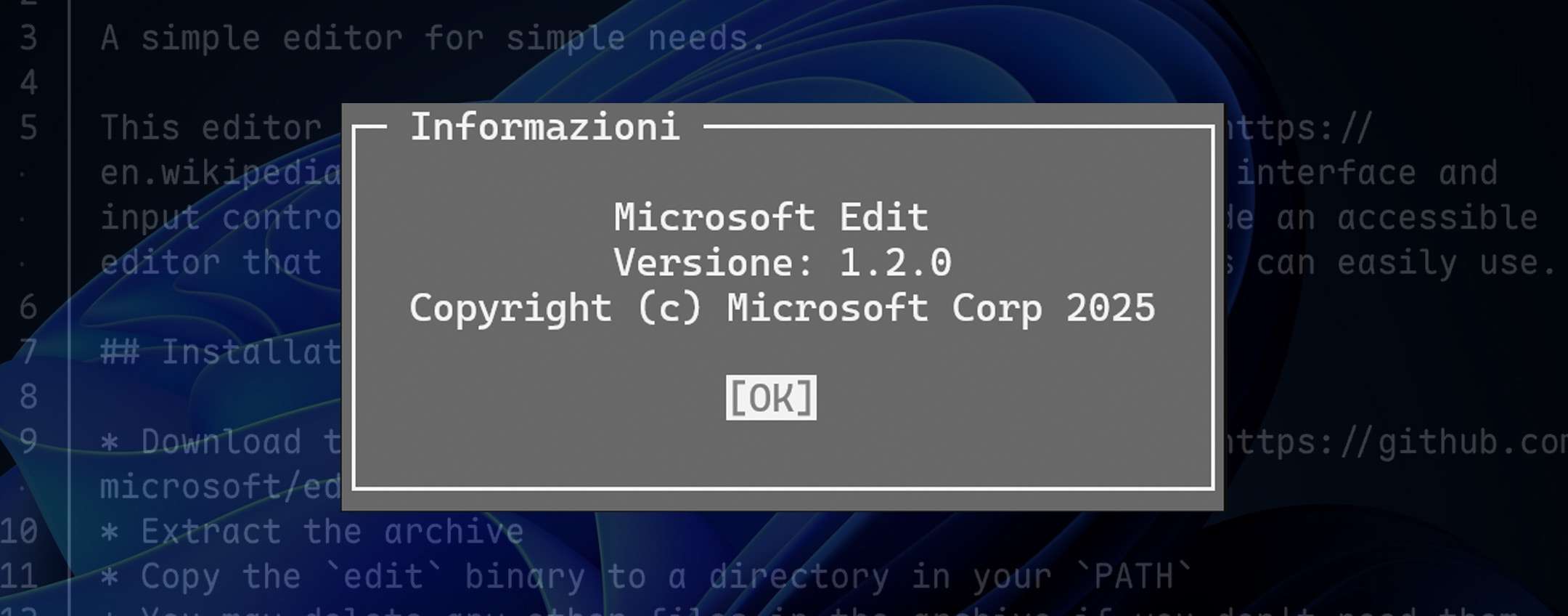Select line number 10 in the gutter
Viewport: 1568px width, 616px height.
pos(20,531)
